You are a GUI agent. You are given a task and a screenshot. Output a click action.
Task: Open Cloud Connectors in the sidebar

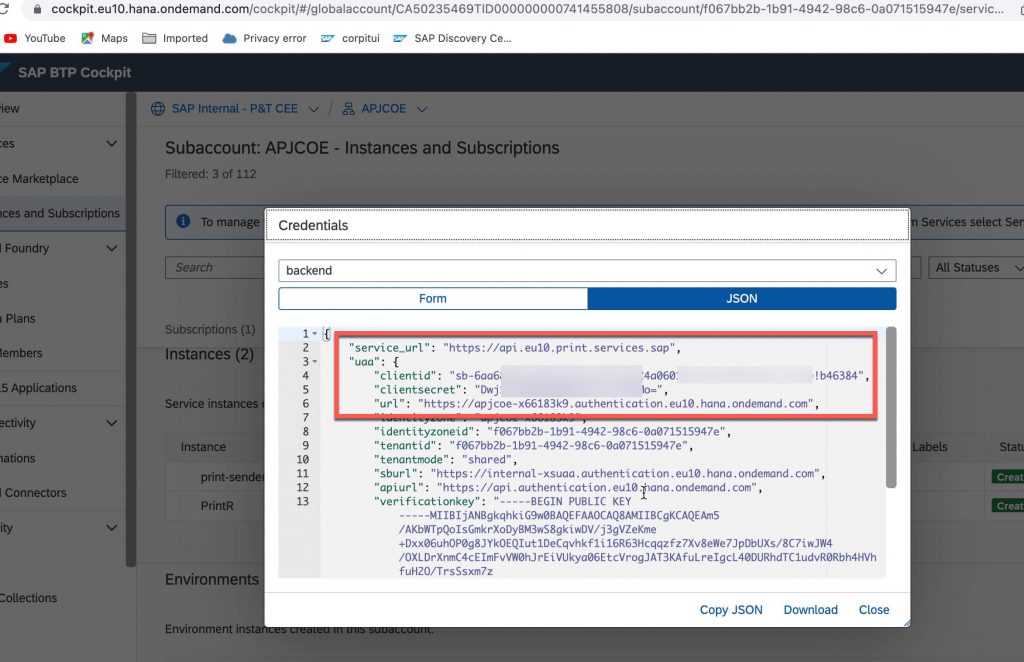[33, 493]
